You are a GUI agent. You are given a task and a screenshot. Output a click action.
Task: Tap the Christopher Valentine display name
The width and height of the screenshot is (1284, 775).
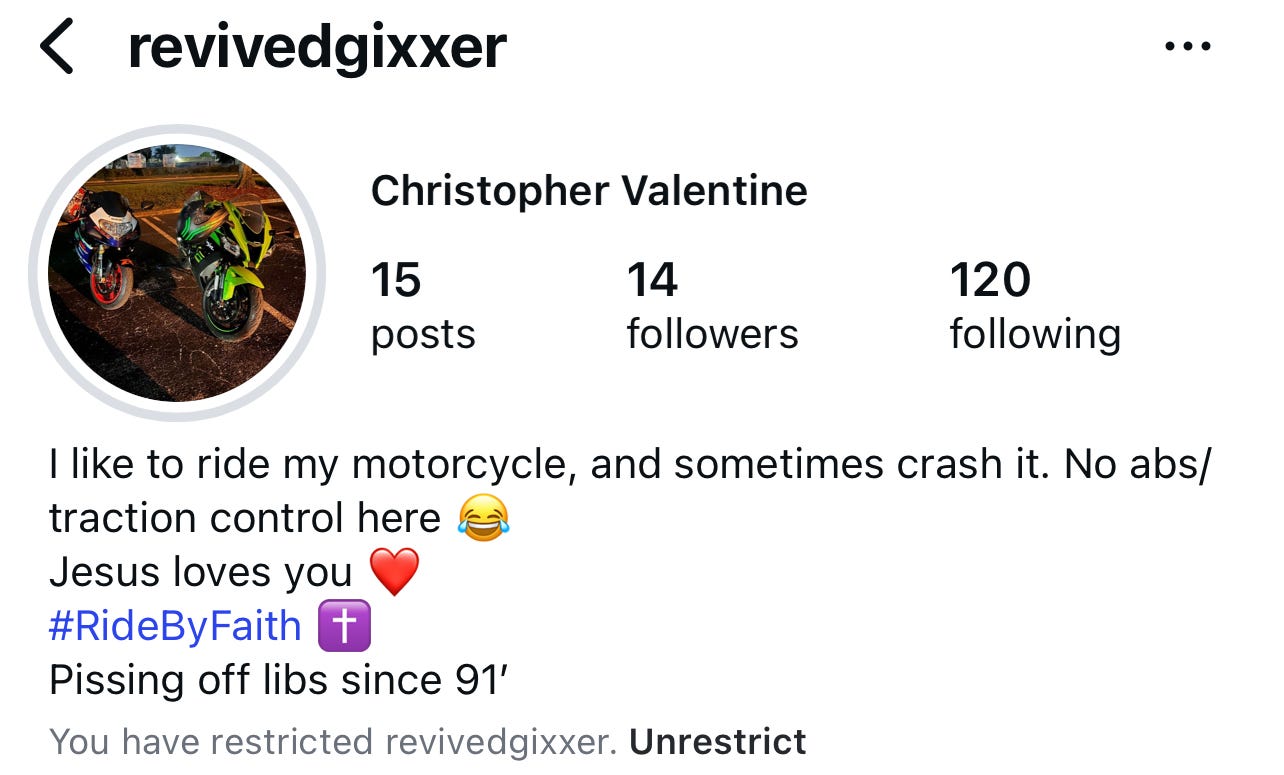pos(589,190)
